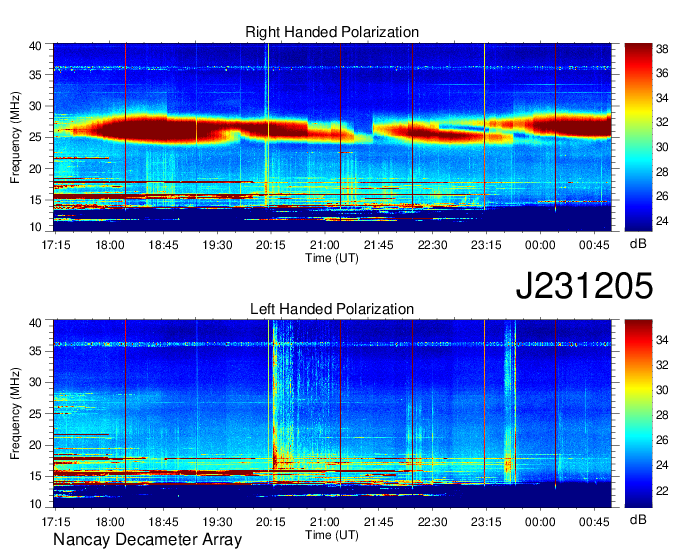Image resolution: width=680 pixels, height=552 pixels.
Task: Click the 00:00 time tick on Left Handed plot
Action: tap(540, 522)
